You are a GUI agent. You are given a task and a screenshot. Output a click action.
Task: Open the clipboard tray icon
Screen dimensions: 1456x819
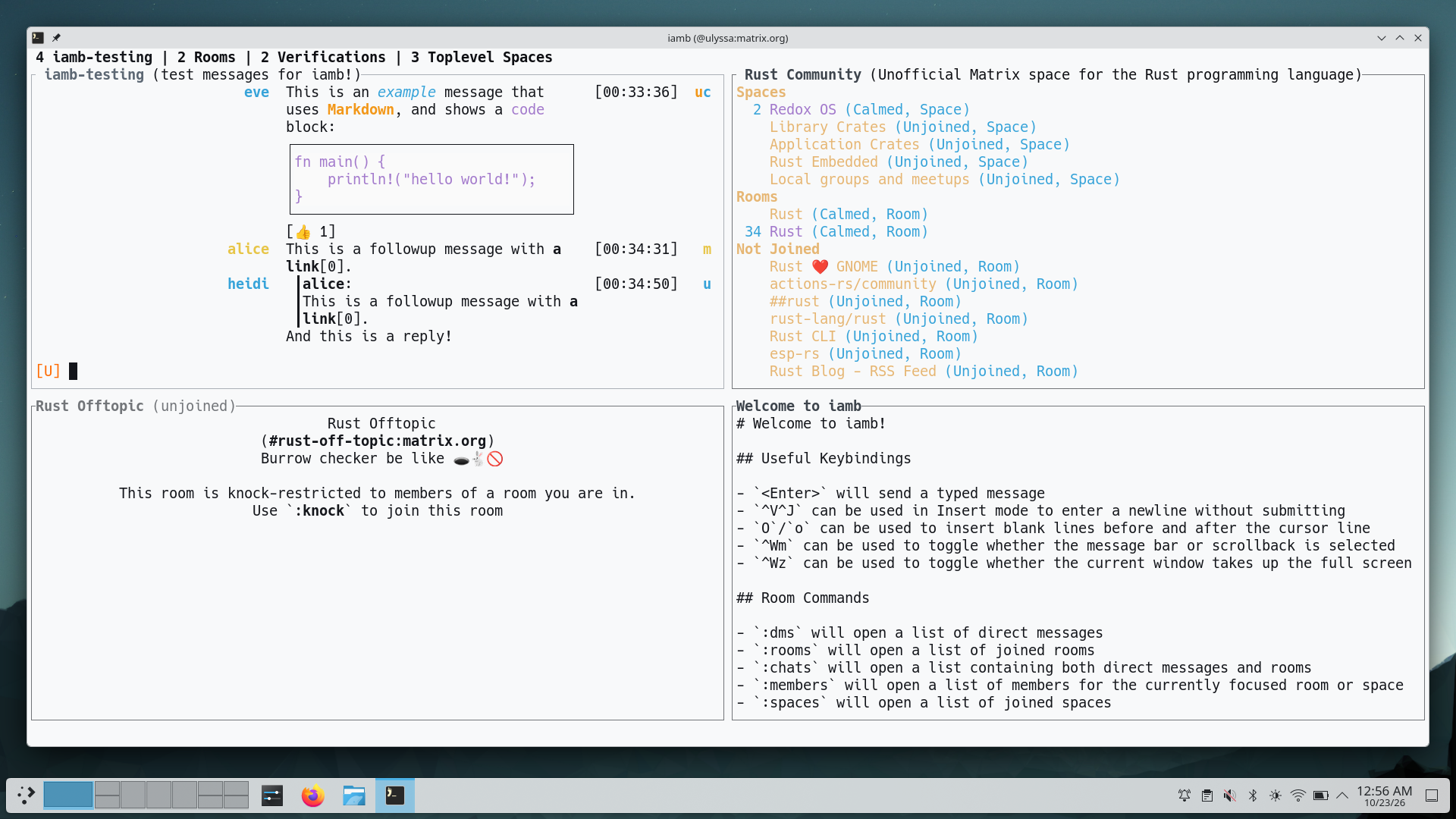pos(1207,795)
